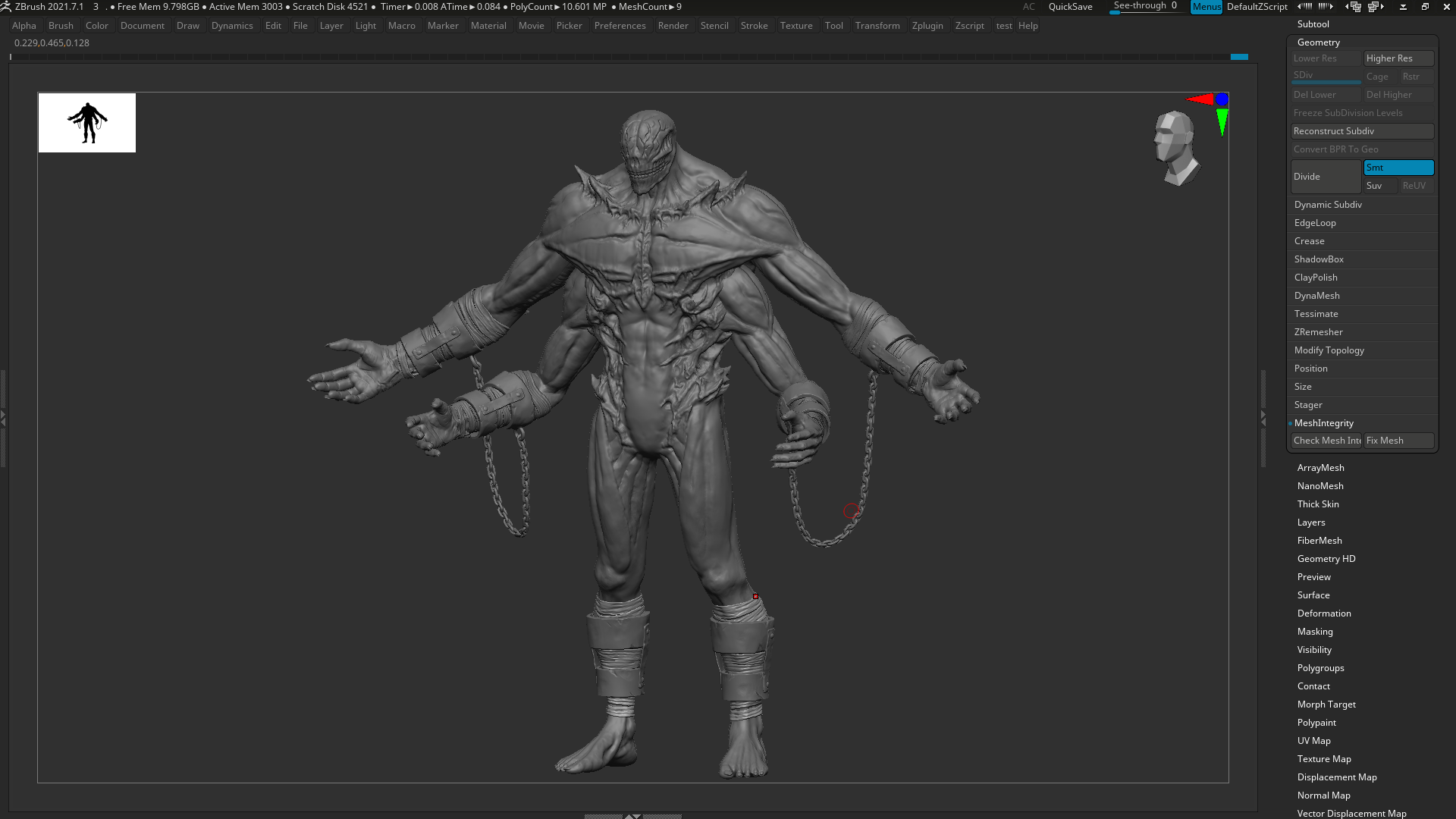Screen dimensions: 1456x819
Task: Click the ZBrush logo icon
Action: (6, 7)
